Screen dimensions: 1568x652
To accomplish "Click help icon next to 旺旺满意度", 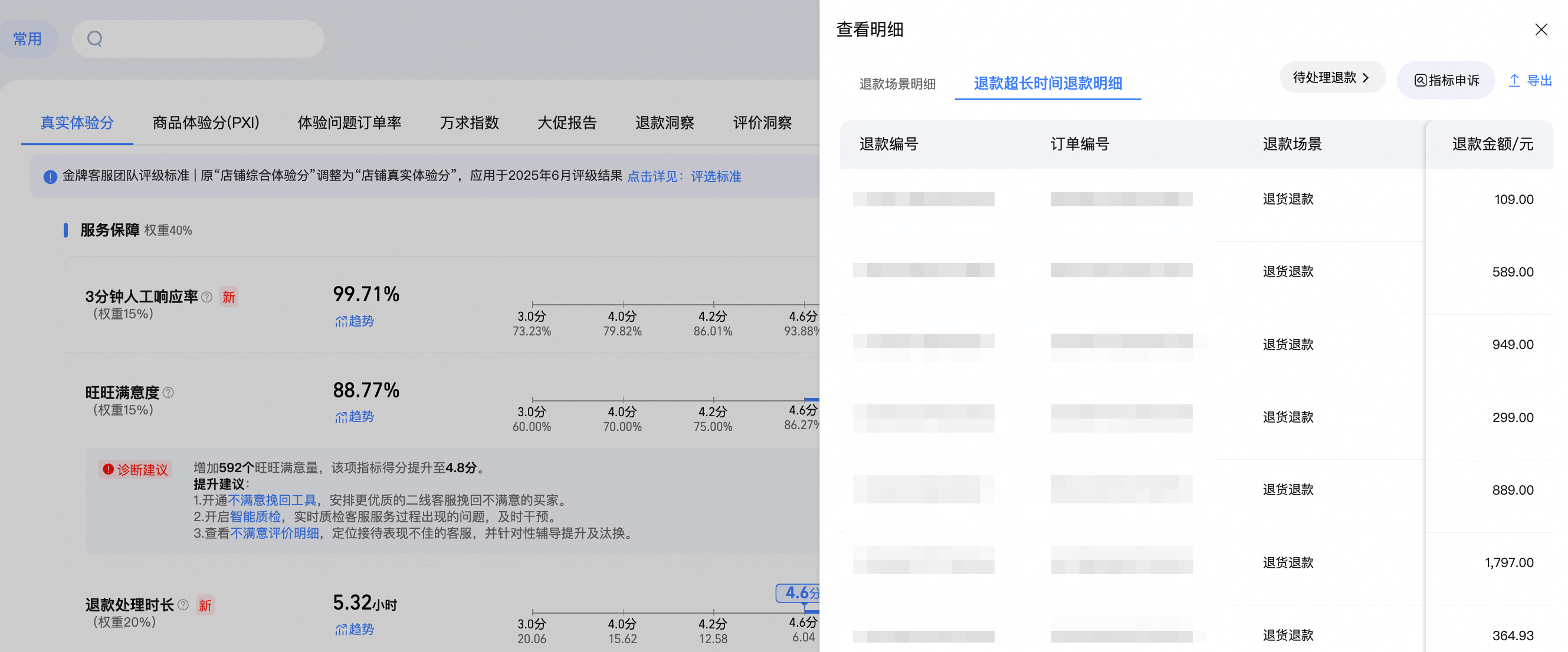I will [x=169, y=393].
